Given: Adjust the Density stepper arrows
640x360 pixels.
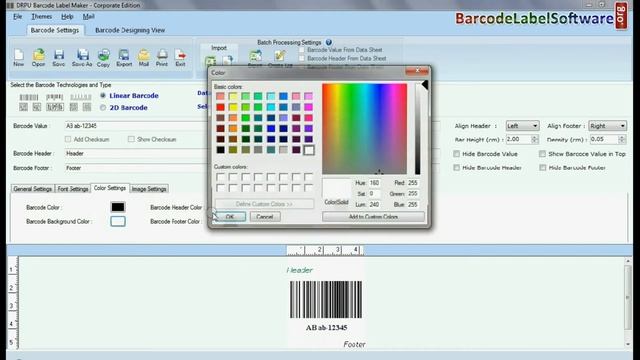Looking at the screenshot, I should click(622, 140).
